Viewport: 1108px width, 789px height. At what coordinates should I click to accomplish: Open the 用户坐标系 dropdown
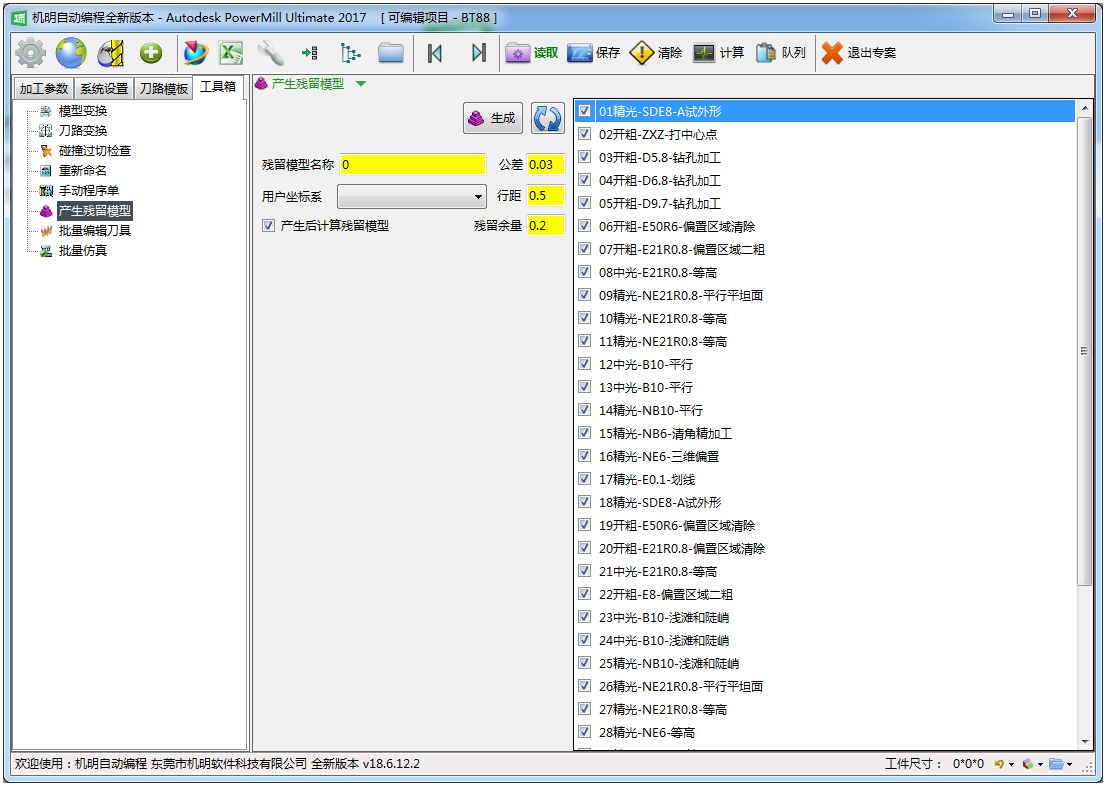[x=412, y=196]
